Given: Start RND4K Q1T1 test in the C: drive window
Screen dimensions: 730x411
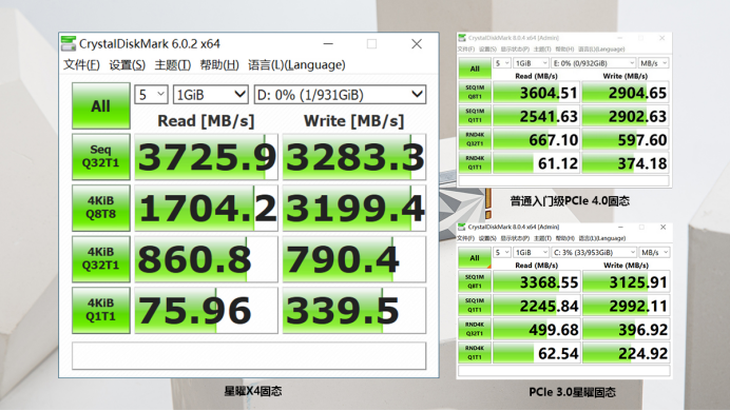Looking at the screenshot, I should tap(474, 353).
